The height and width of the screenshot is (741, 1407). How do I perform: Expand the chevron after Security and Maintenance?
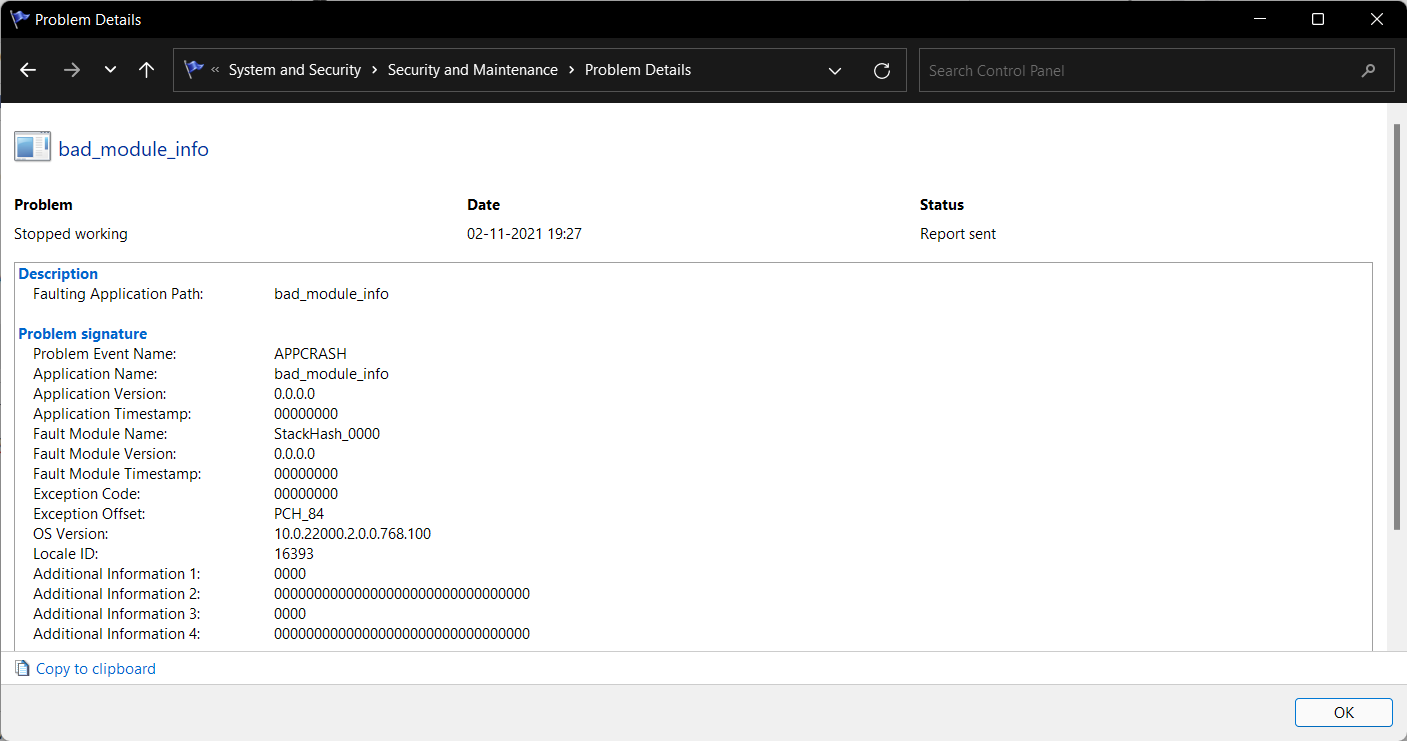(x=571, y=70)
